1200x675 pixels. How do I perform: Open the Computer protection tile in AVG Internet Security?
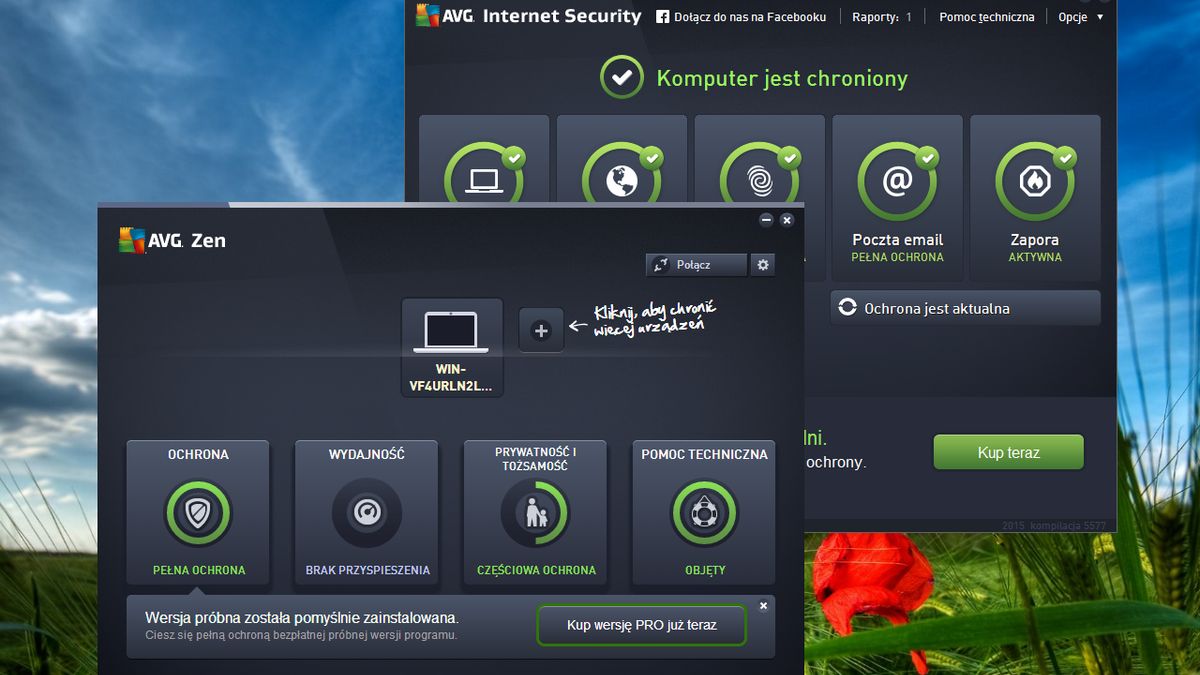pyautogui.click(x=484, y=160)
